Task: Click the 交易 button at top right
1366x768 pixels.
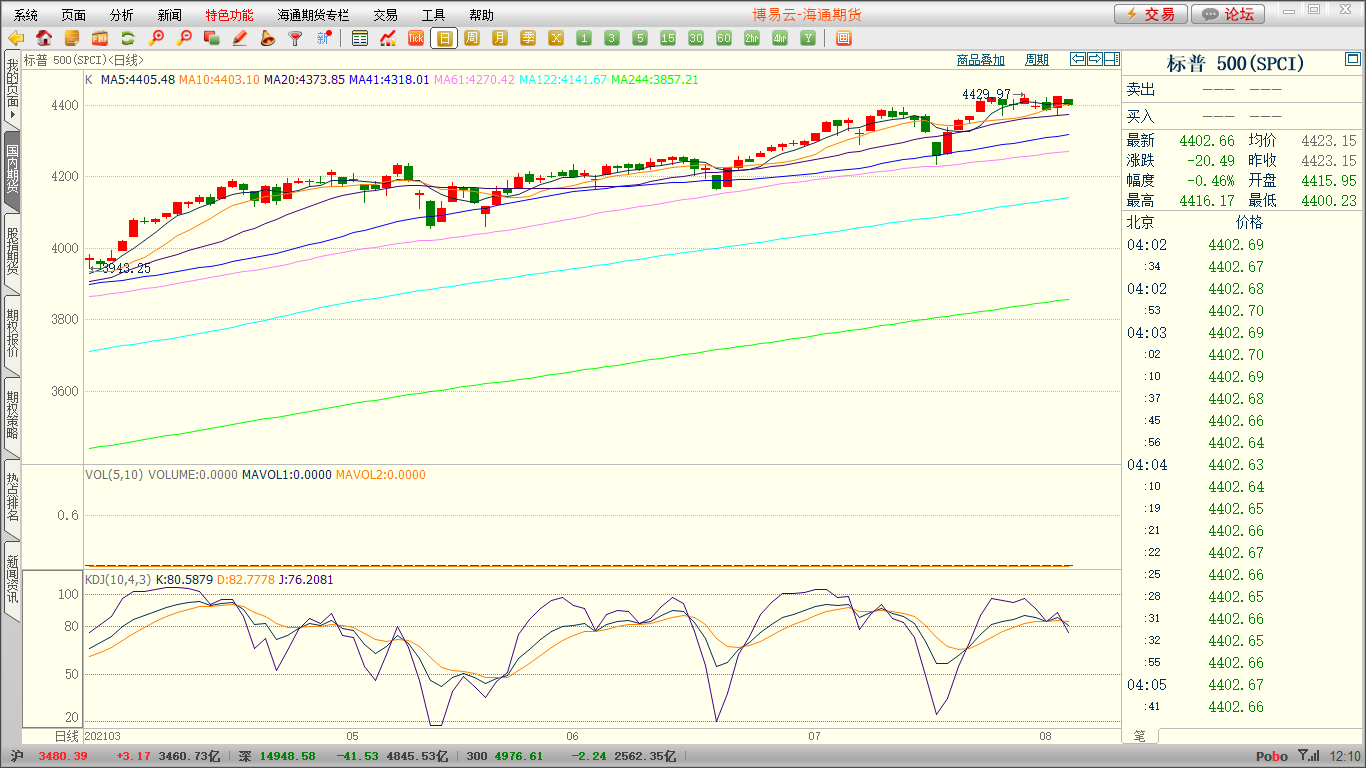Action: tap(1151, 14)
